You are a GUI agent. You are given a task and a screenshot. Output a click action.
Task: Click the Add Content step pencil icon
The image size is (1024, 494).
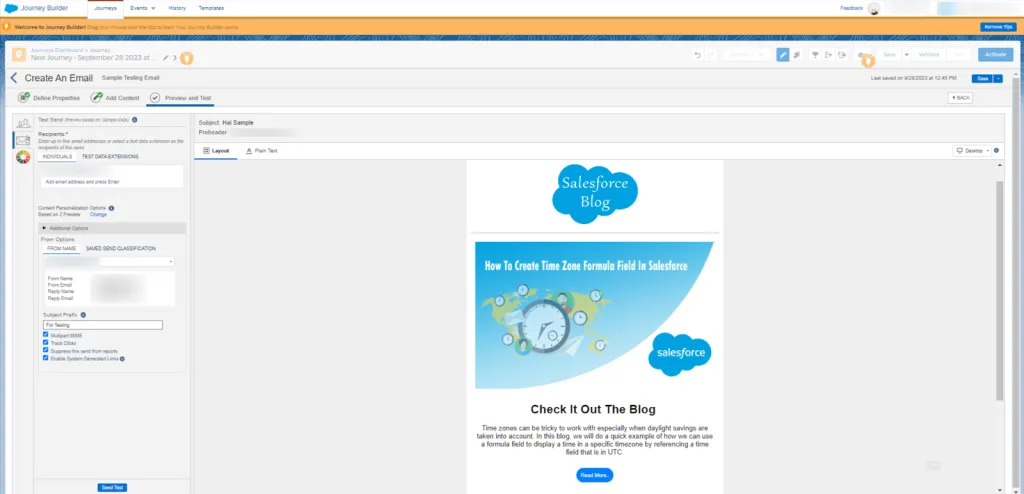[96, 97]
